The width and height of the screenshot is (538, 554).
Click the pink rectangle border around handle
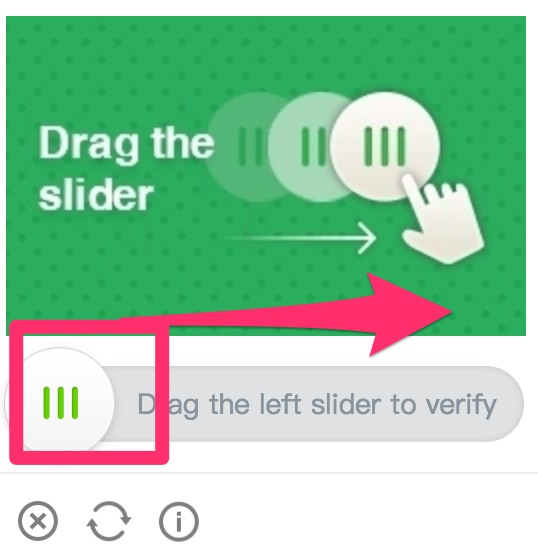89,392
